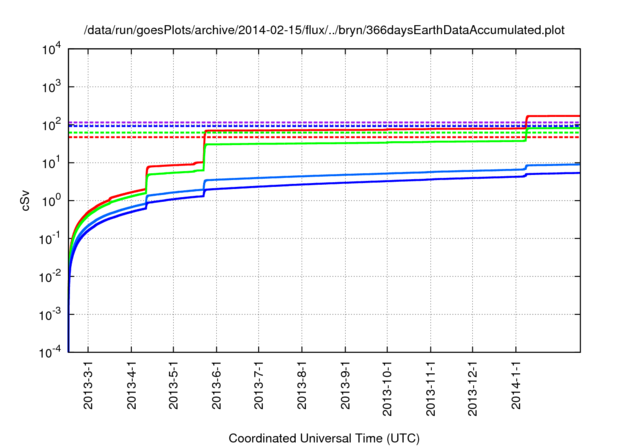Image resolution: width=640 pixels, height=448 pixels.
Task: Select the 2013-11-1 date tick label
Action: click(x=430, y=390)
